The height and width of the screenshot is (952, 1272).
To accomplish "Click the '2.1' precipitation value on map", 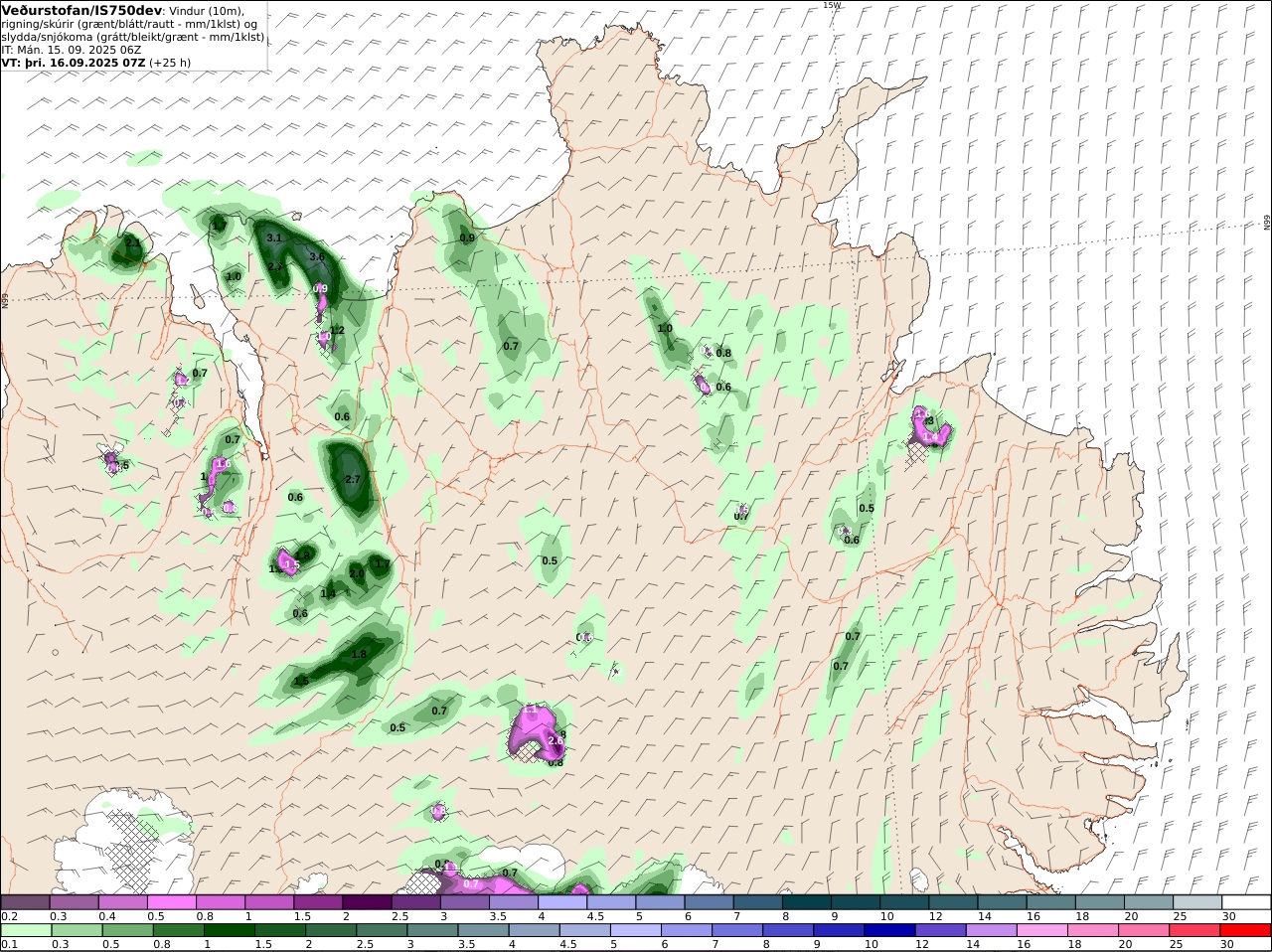I will pos(133,241).
